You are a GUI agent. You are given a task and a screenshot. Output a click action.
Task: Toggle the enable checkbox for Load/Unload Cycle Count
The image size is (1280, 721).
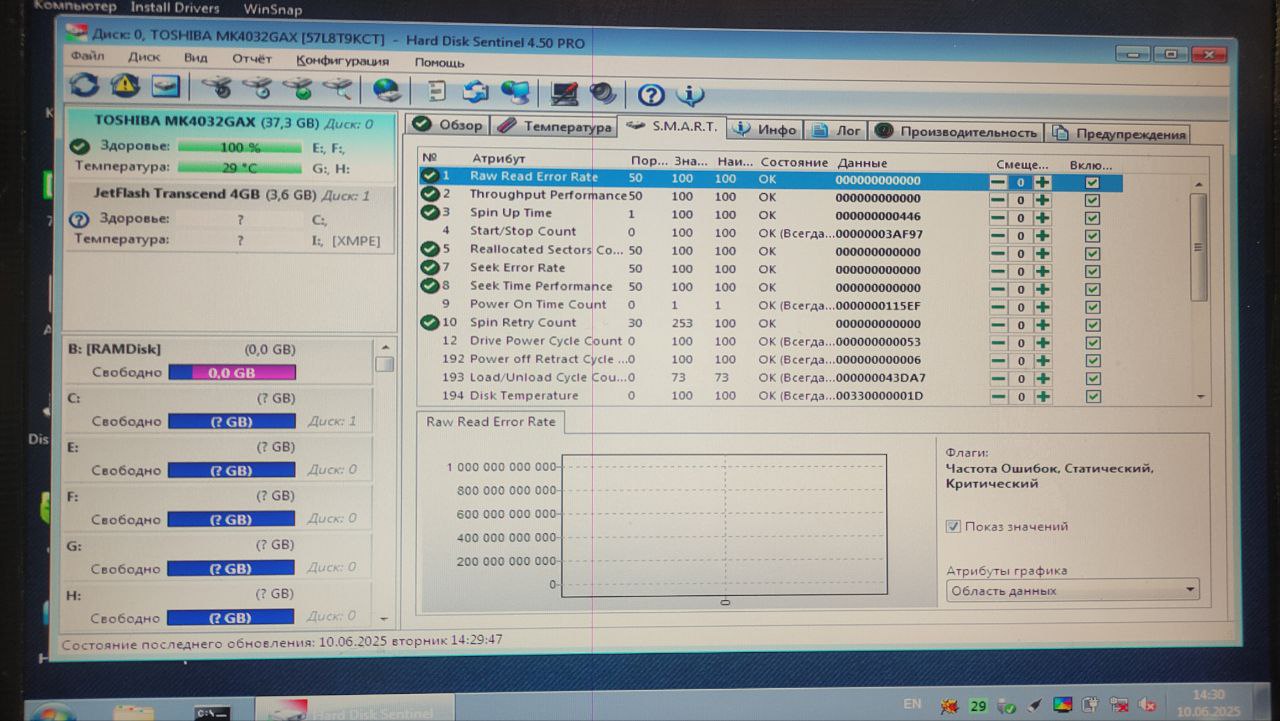tap(1092, 379)
